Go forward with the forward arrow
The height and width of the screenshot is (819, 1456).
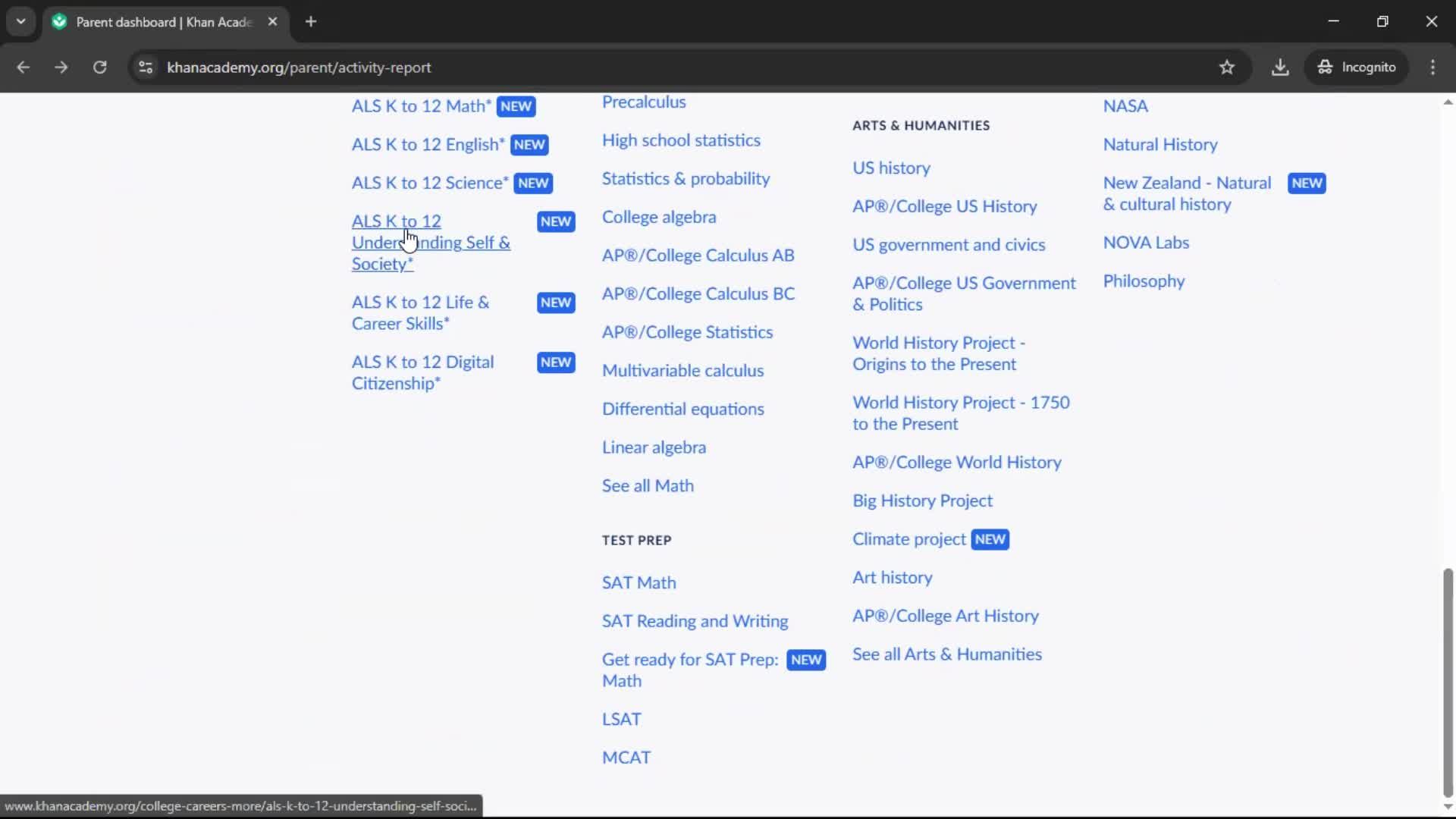pyautogui.click(x=61, y=67)
